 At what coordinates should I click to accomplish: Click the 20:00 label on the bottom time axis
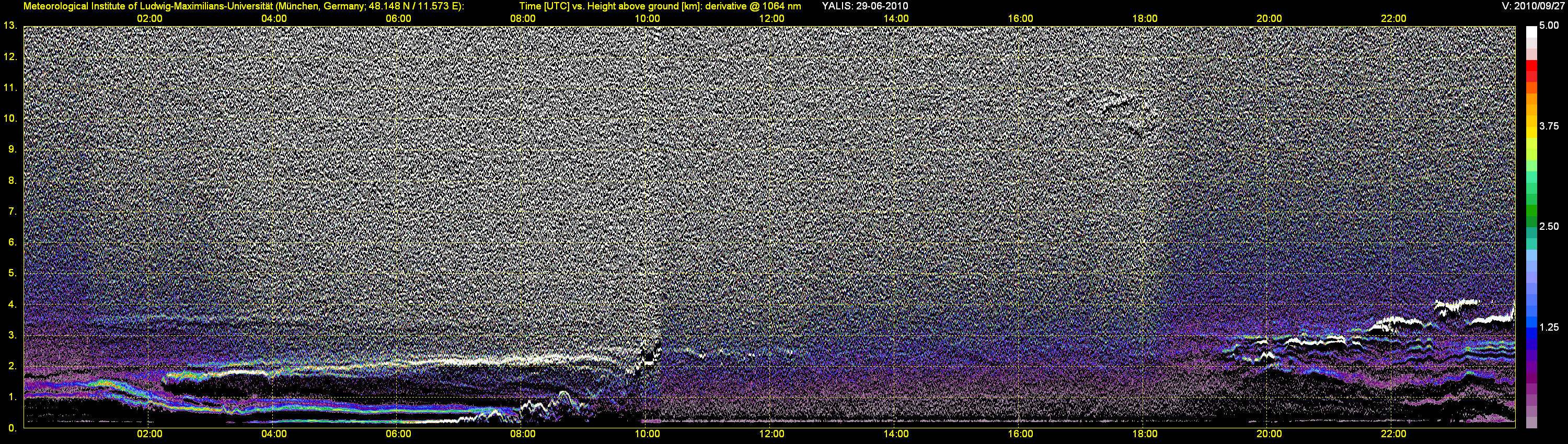click(x=1269, y=434)
